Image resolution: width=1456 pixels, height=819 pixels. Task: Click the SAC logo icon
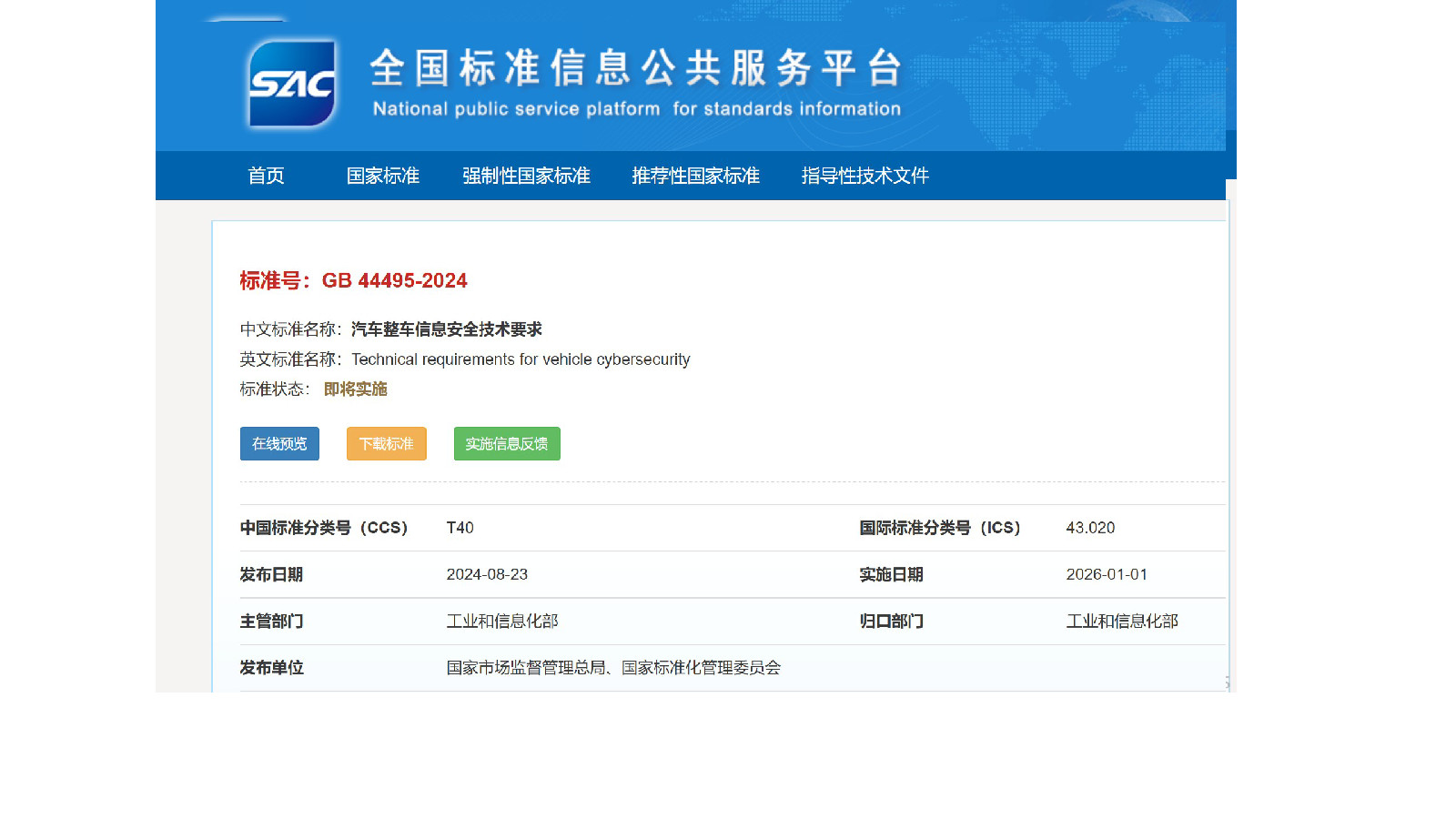click(x=292, y=84)
